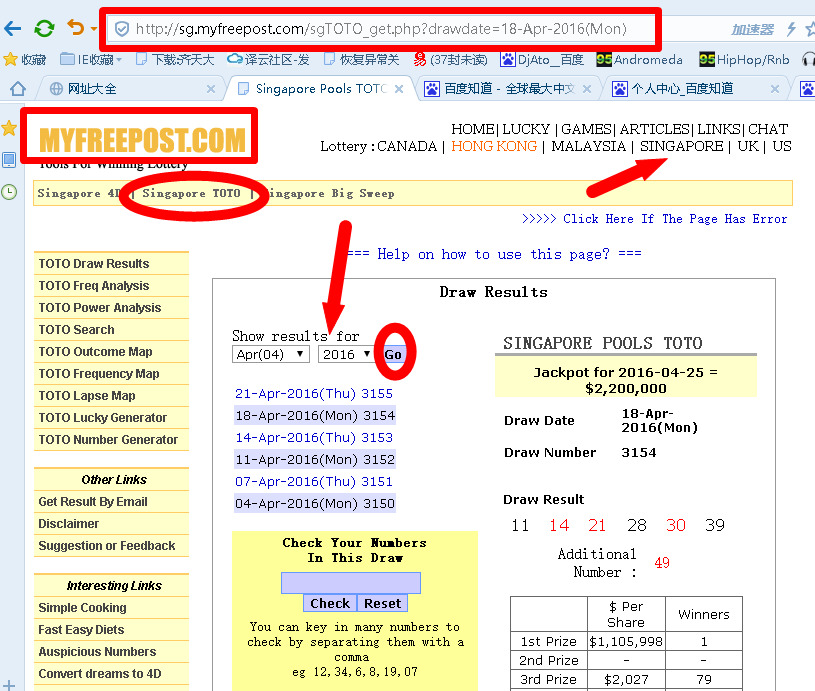Open draw 04-Apr-2016(Mon) 3150

click(x=314, y=503)
